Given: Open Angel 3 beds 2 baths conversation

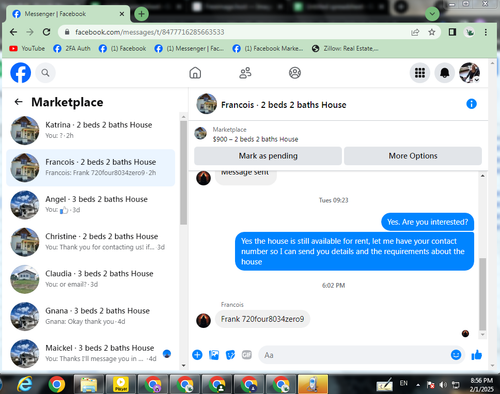Looking at the screenshot, I should point(91,204).
